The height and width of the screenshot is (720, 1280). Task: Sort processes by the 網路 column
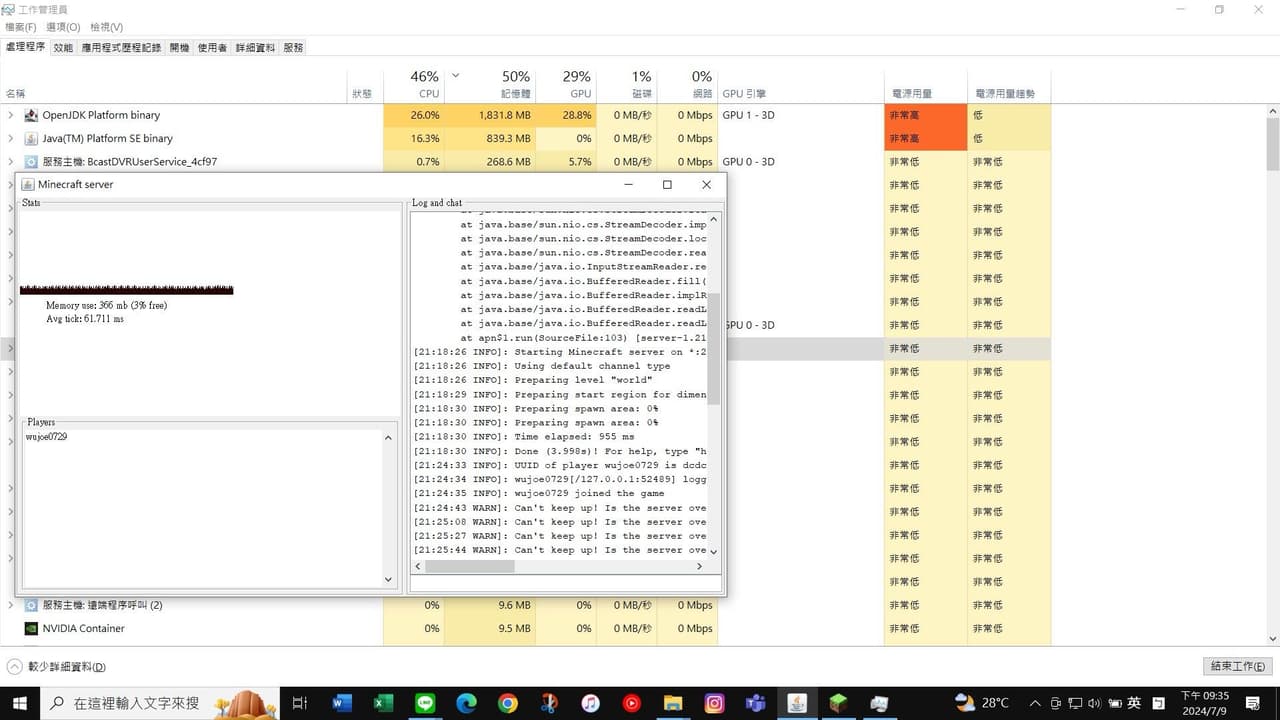pos(688,85)
